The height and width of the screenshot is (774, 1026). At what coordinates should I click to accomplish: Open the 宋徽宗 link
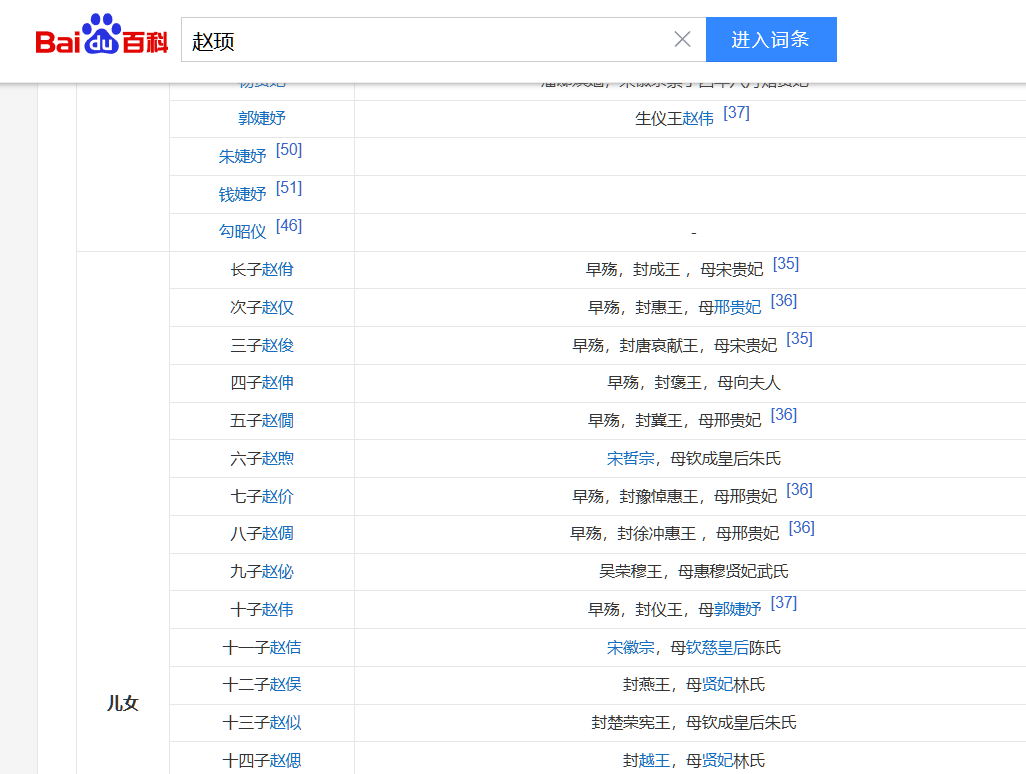630,647
